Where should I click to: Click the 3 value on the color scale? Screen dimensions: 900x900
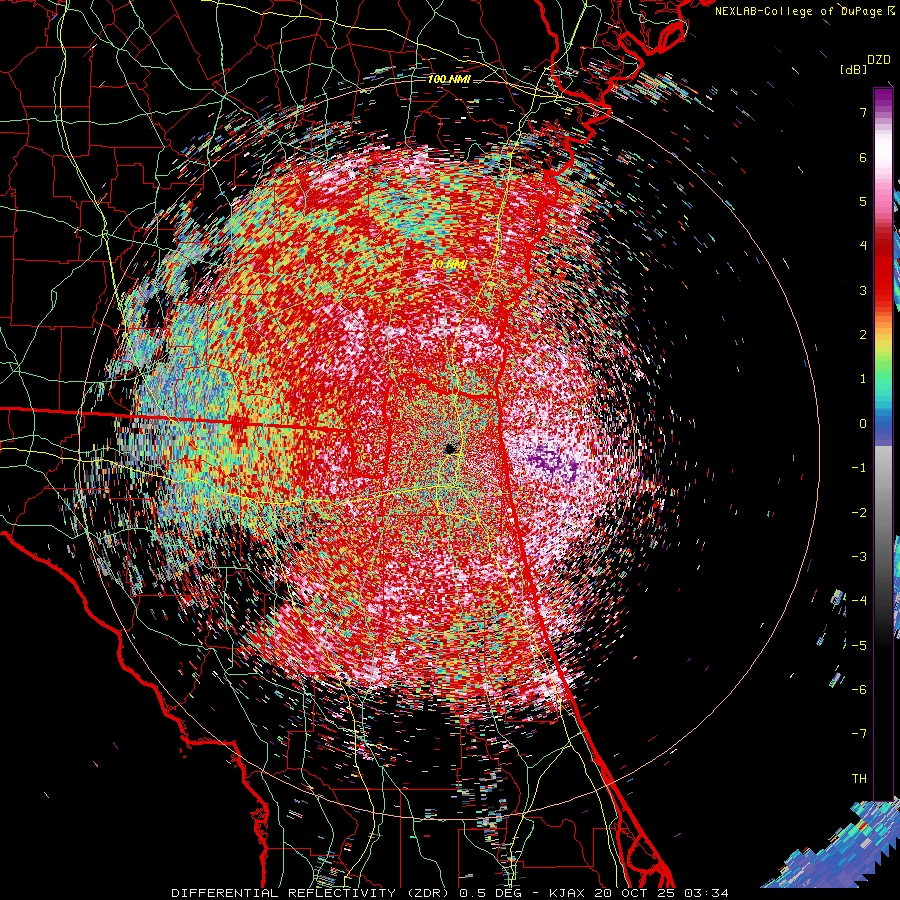863,290
